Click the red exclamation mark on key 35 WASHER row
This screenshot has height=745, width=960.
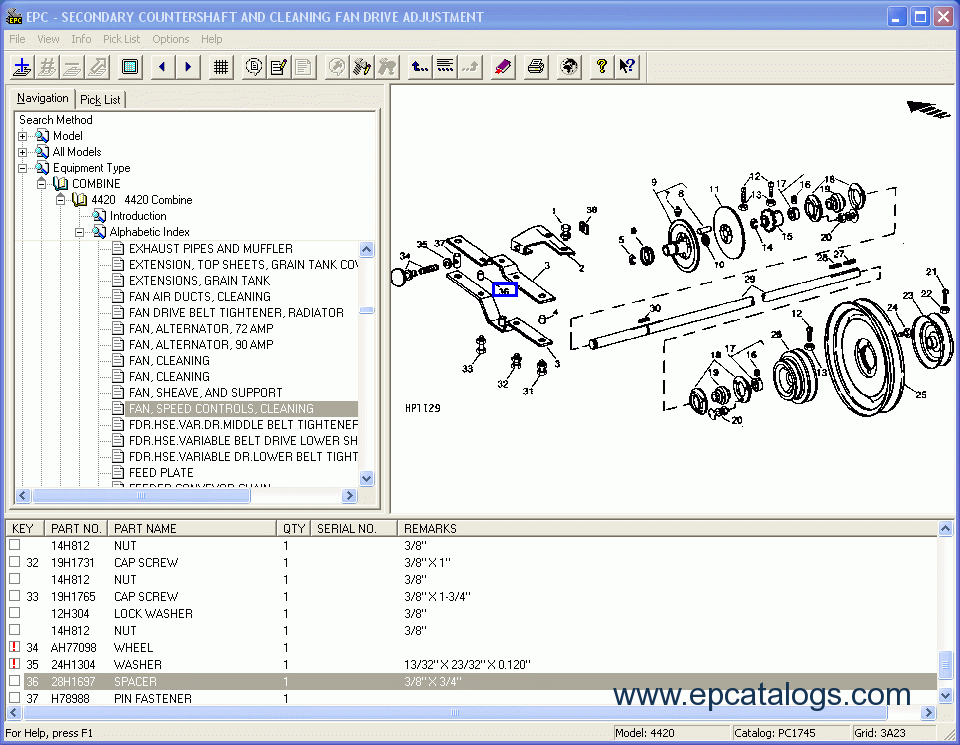[15, 664]
